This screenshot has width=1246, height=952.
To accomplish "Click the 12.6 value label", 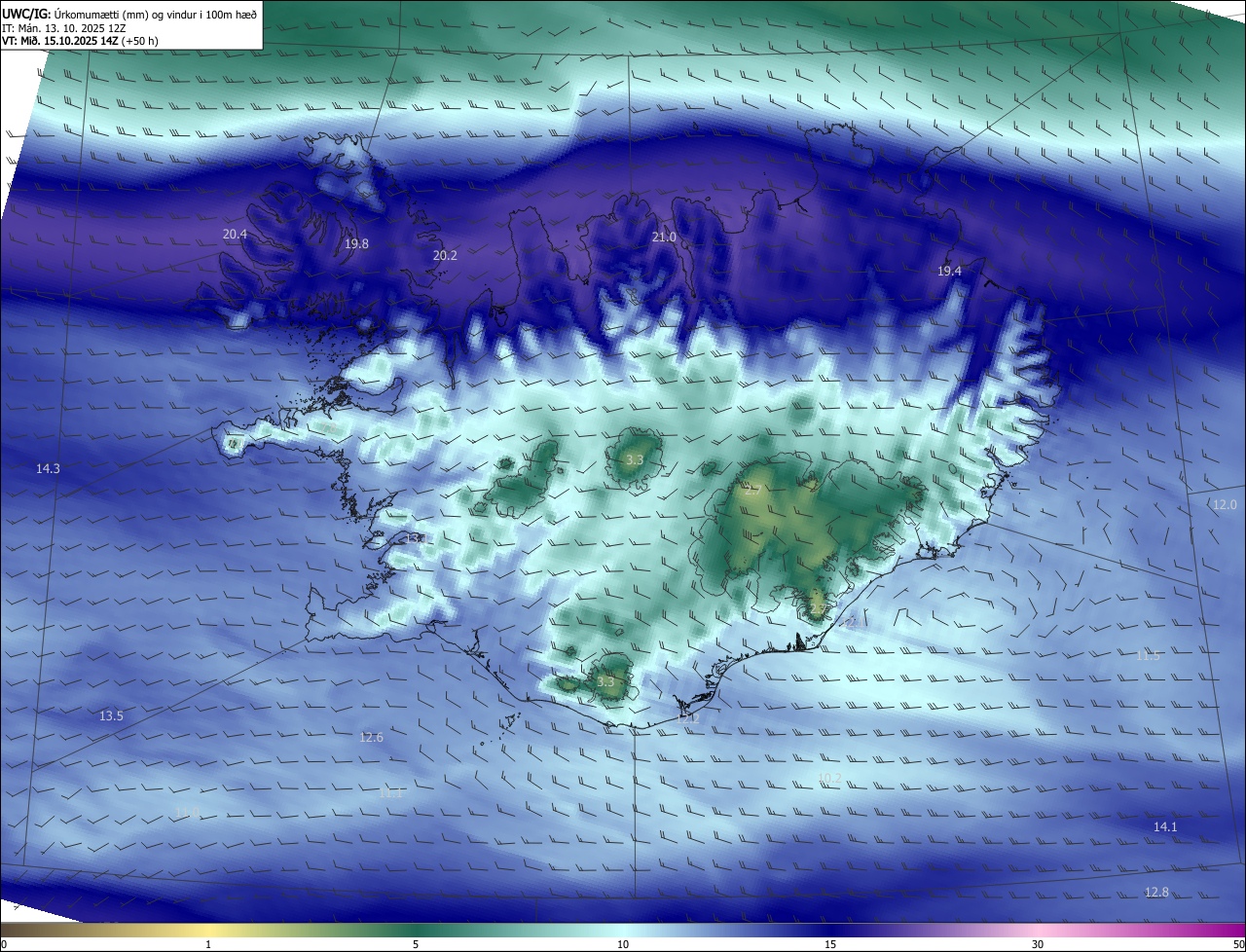I will click(x=371, y=738).
